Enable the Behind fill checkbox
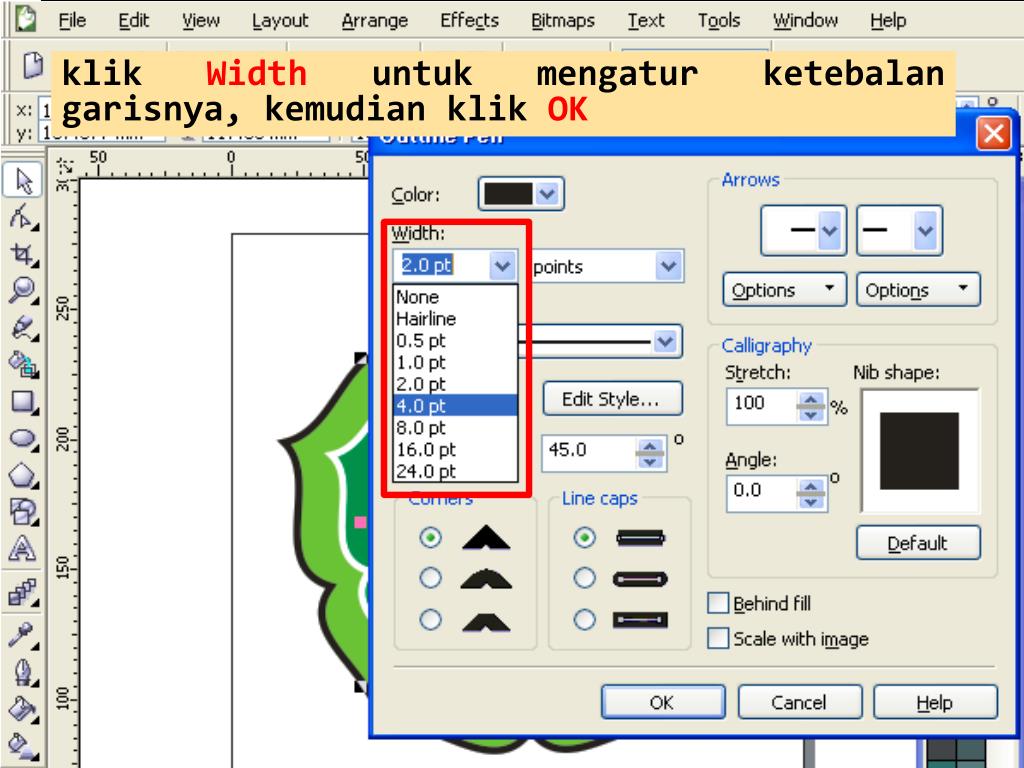 tap(718, 603)
